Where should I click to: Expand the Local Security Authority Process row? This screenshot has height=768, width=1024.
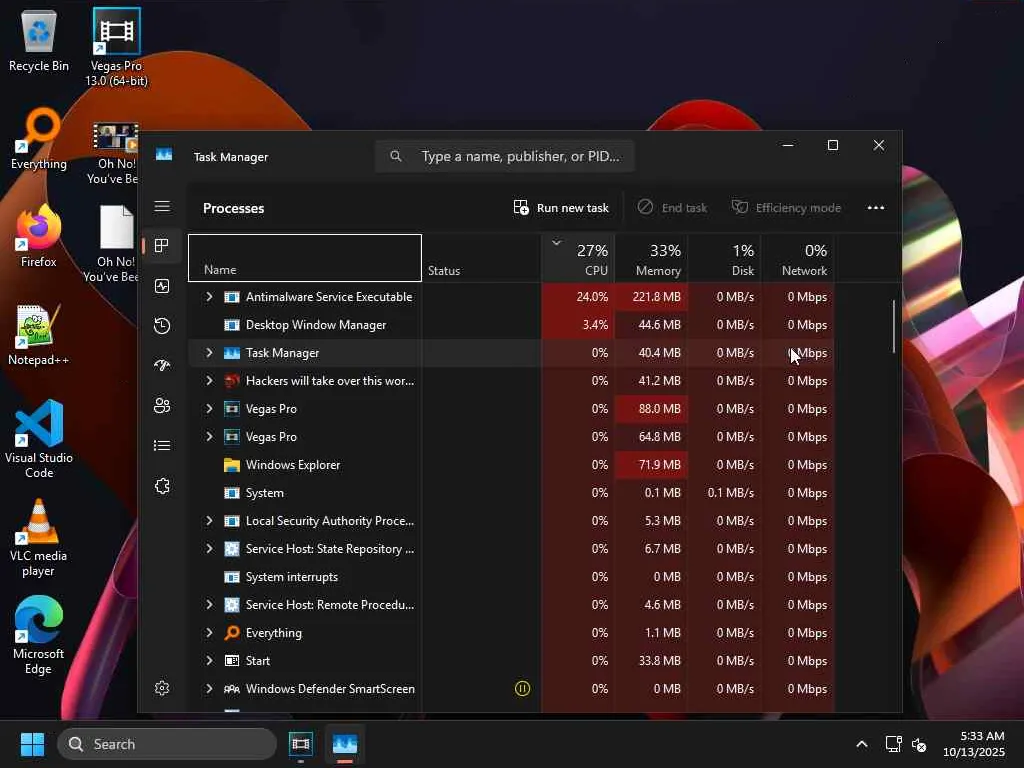209,520
